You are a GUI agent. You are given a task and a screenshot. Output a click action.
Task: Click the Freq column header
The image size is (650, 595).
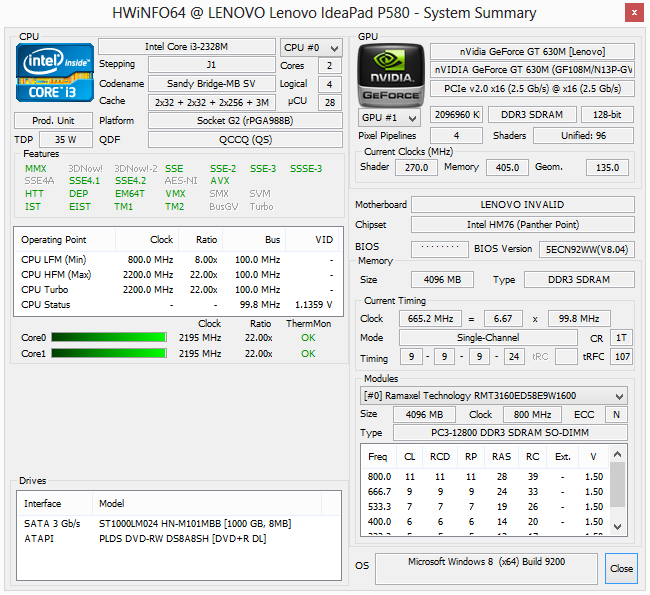pyautogui.click(x=379, y=457)
